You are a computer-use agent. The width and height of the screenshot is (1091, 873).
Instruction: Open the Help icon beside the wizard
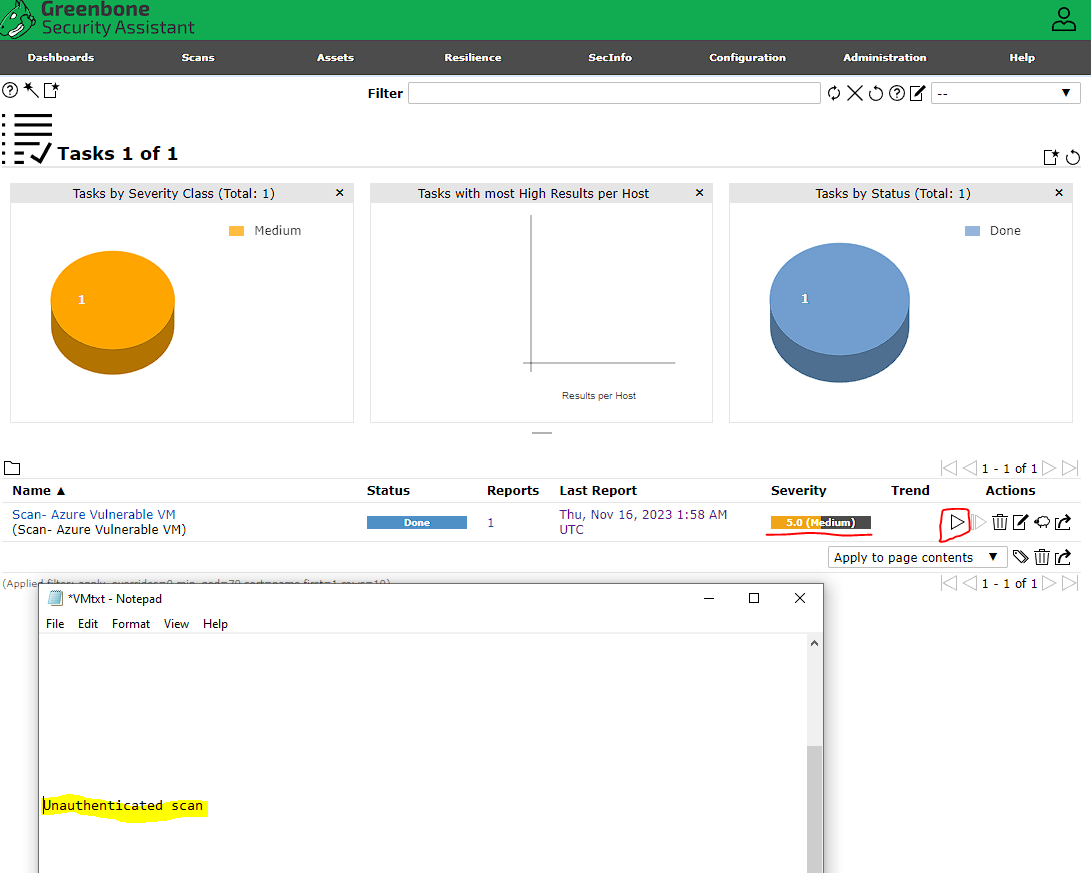coord(10,90)
